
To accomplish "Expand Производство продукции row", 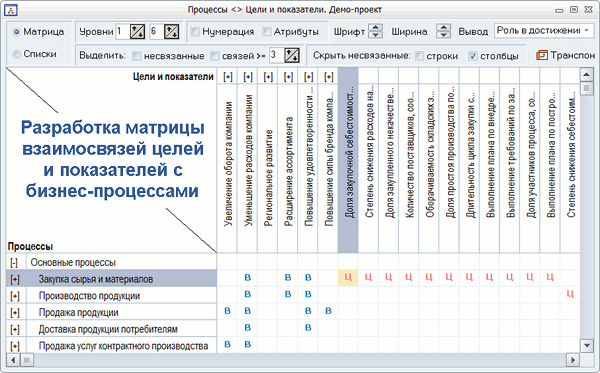I will 15,296.
